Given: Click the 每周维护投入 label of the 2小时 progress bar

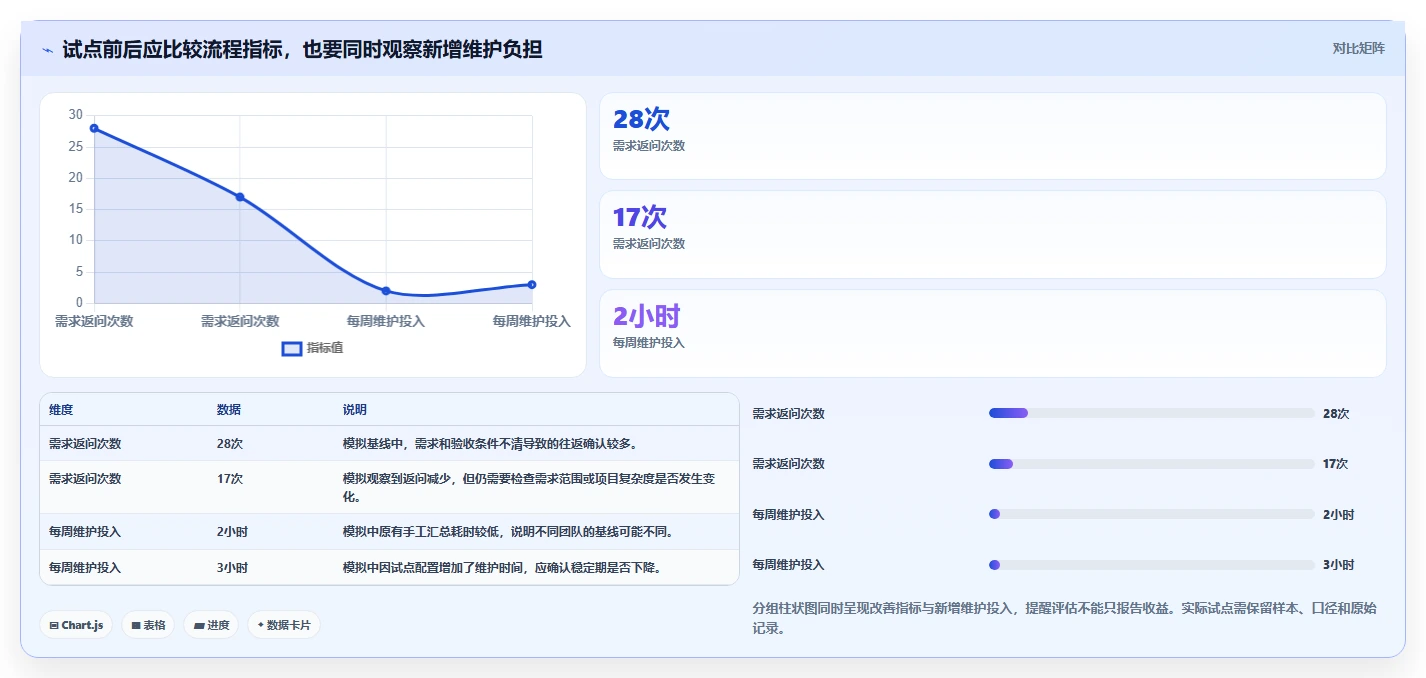Looking at the screenshot, I should click(789, 514).
